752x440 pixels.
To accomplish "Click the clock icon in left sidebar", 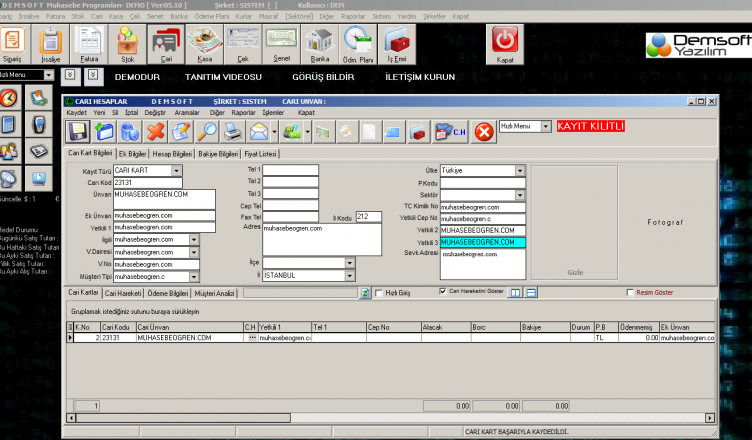I will point(9,98).
